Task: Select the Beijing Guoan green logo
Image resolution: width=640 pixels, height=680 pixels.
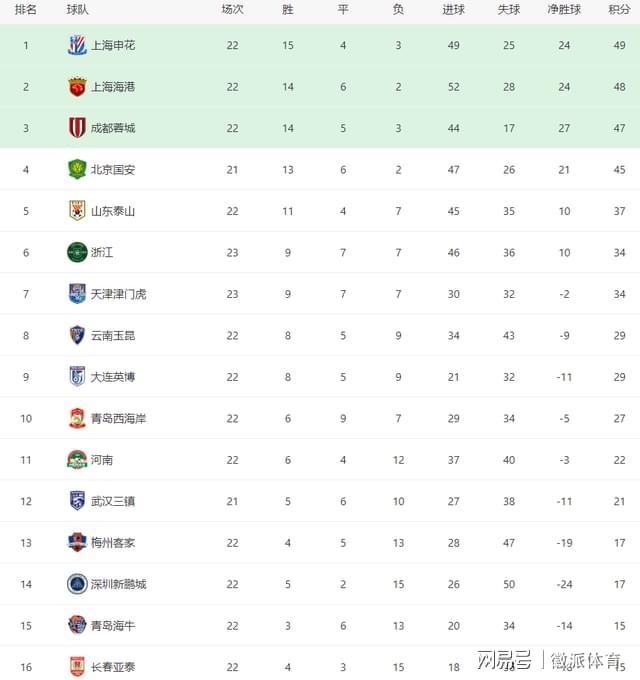Action: point(77,169)
